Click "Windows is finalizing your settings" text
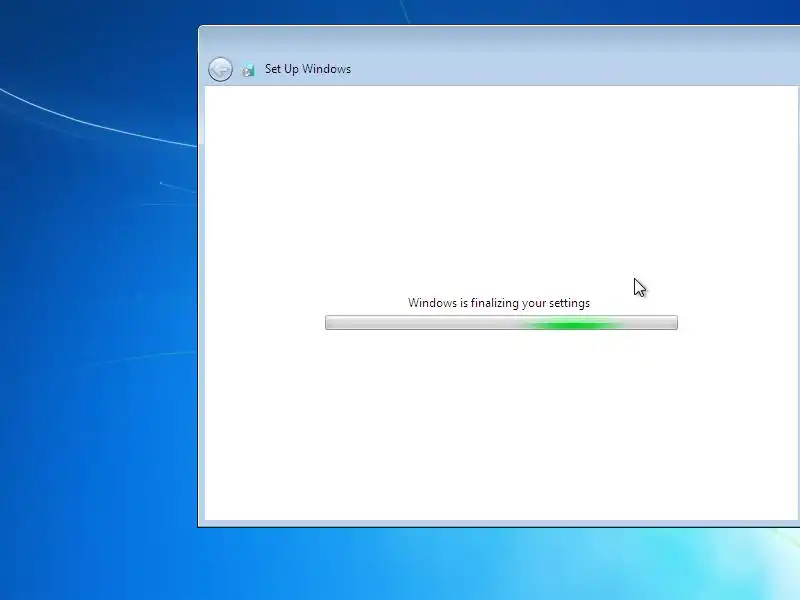Viewport: 800px width, 600px height. click(499, 303)
